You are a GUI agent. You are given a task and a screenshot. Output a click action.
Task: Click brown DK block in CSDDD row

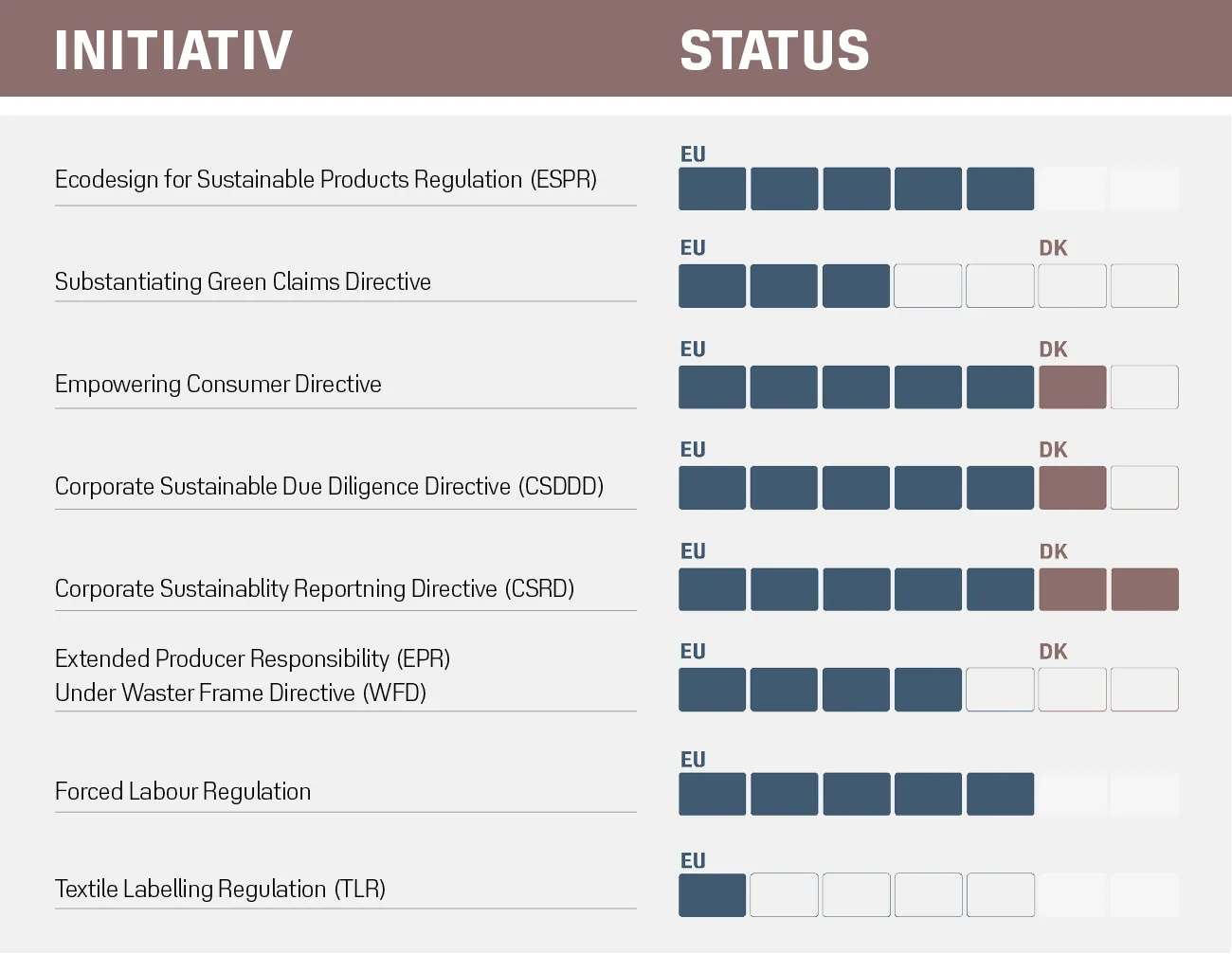[1073, 488]
